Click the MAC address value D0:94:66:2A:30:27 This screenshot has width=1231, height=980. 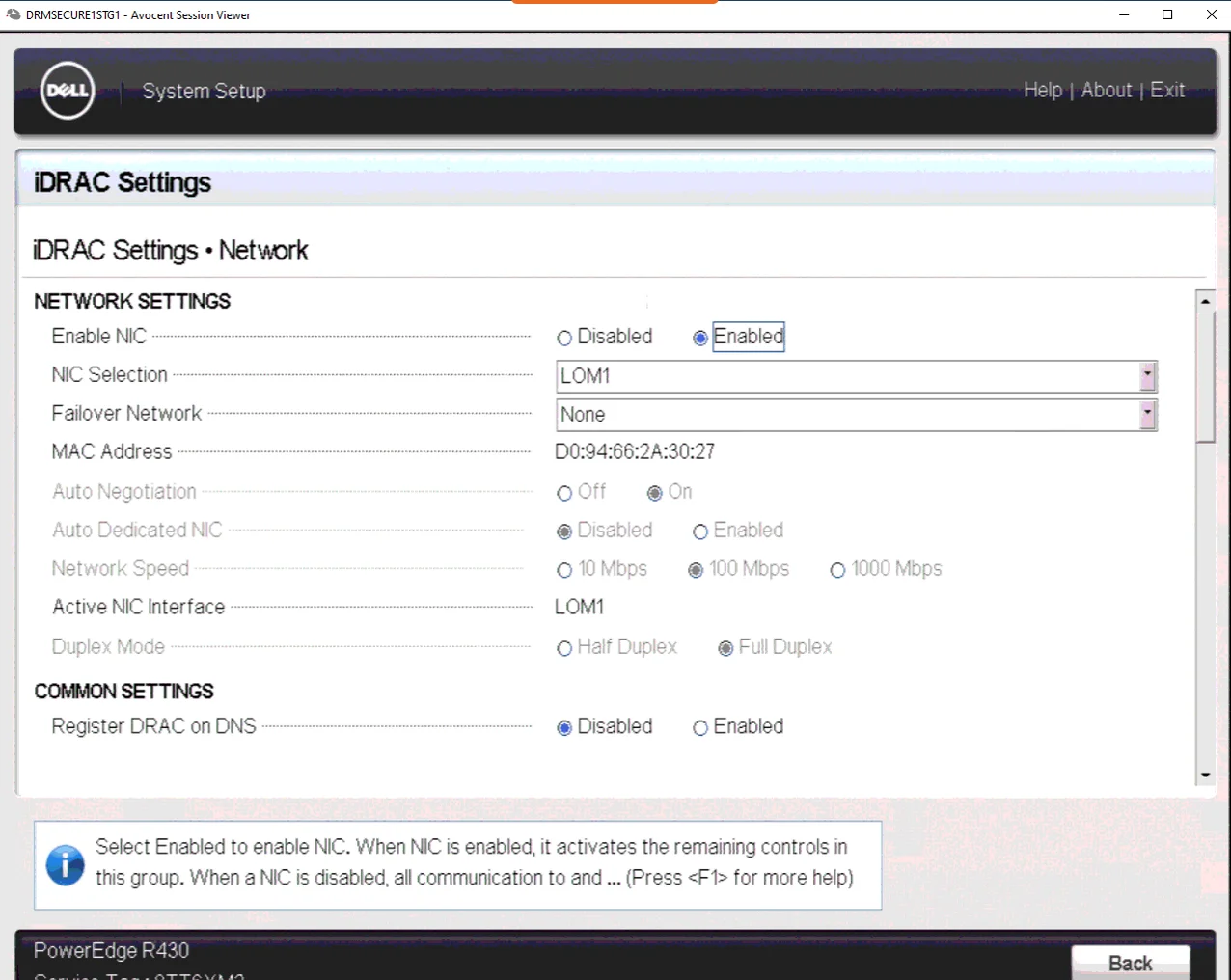(635, 451)
